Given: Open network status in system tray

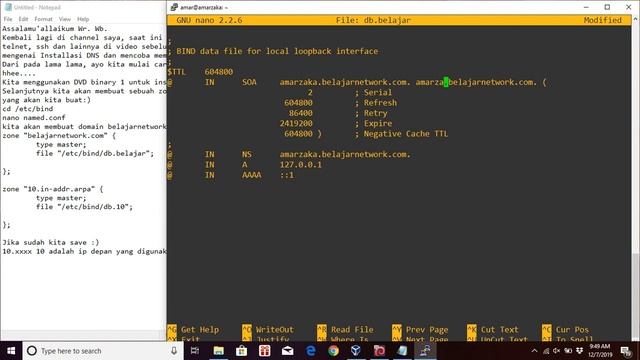Looking at the screenshot, I should click(546, 351).
